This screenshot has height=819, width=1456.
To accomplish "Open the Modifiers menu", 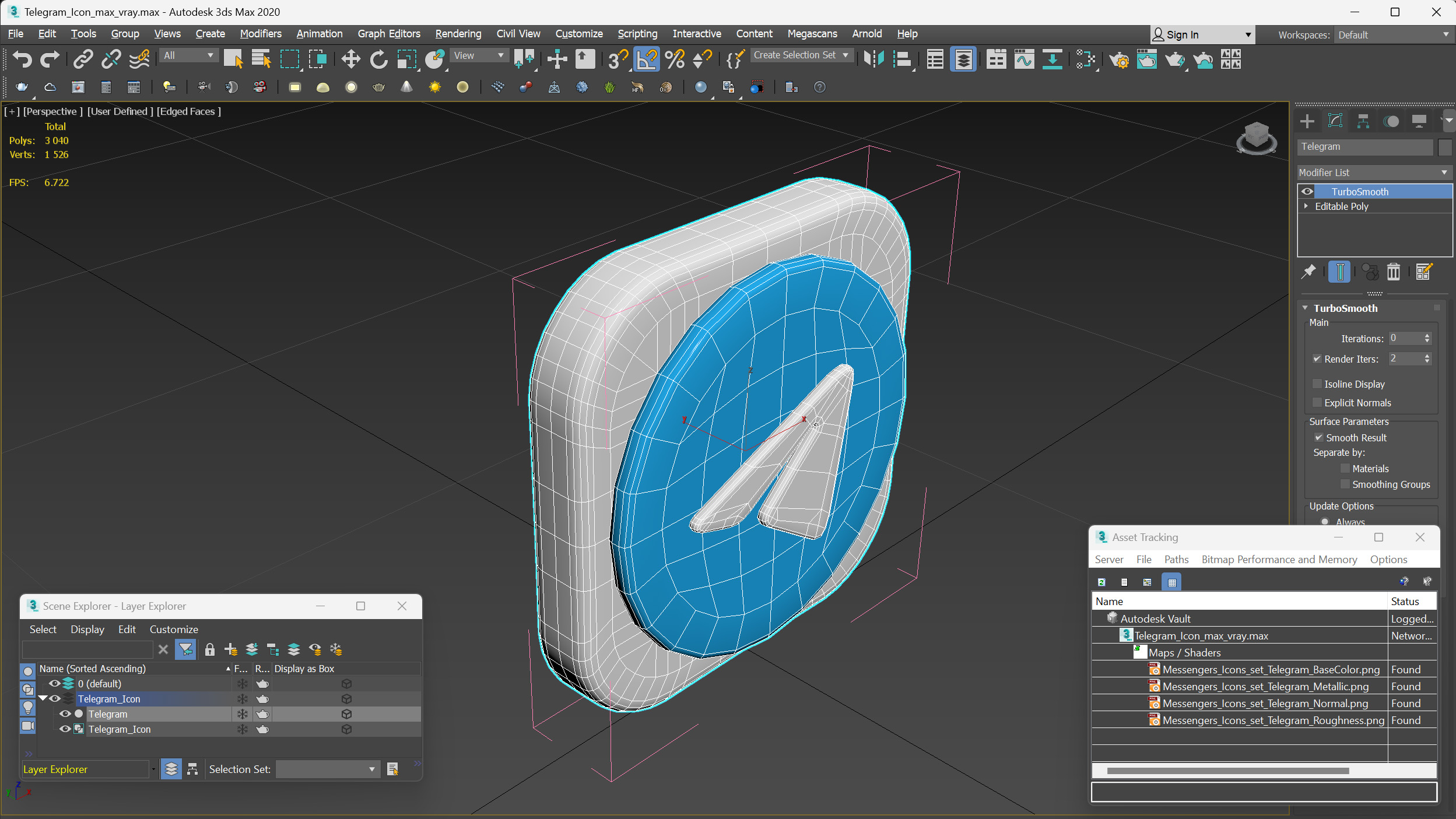I will [x=261, y=34].
